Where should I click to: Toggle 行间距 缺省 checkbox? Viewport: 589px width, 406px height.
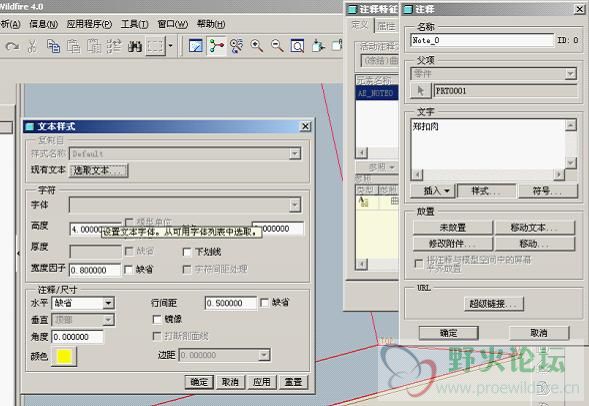coord(264,302)
